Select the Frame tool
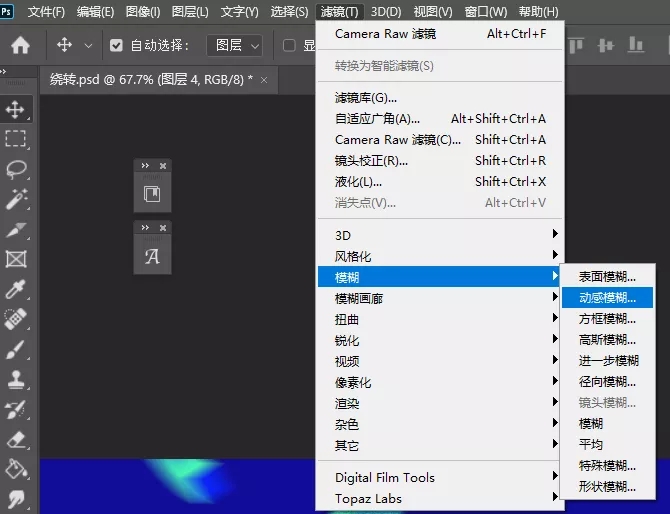This screenshot has width=670, height=514. click(x=16, y=259)
